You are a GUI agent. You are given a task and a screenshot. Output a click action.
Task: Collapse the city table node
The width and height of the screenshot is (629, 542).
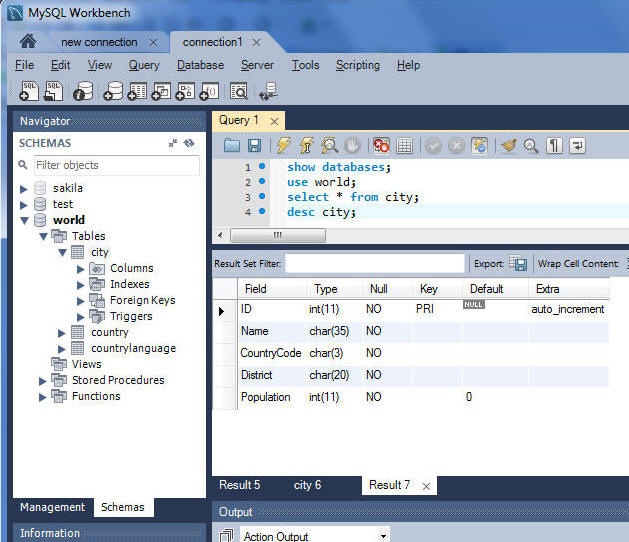pyautogui.click(x=63, y=252)
